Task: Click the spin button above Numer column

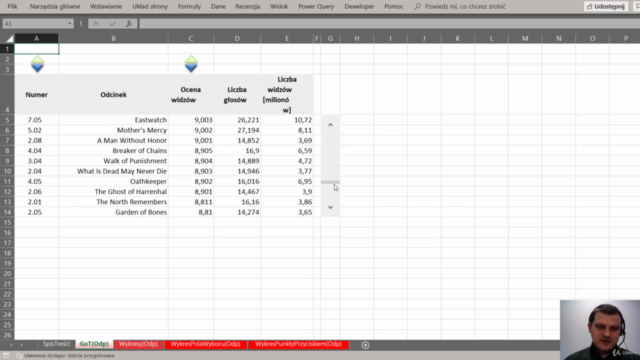Action: click(37, 64)
